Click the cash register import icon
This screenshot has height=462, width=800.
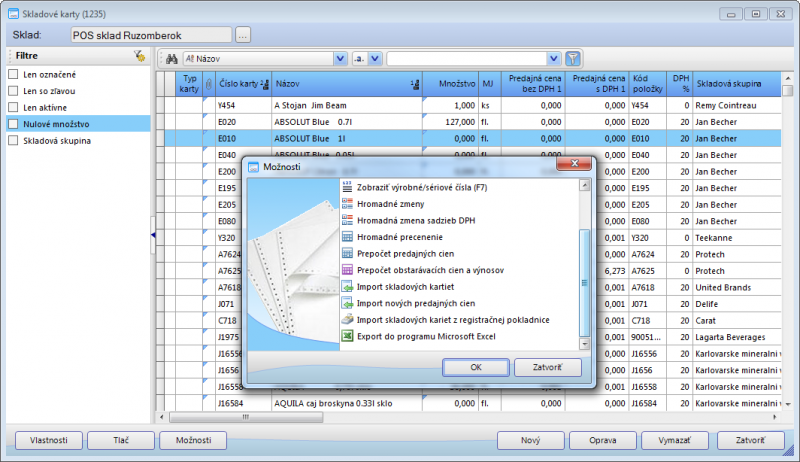tap(348, 319)
